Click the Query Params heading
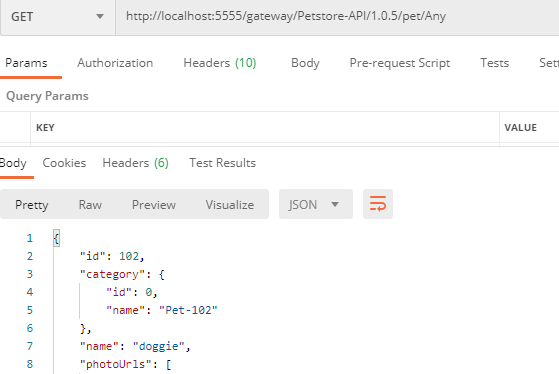559x374 pixels. coord(47,96)
